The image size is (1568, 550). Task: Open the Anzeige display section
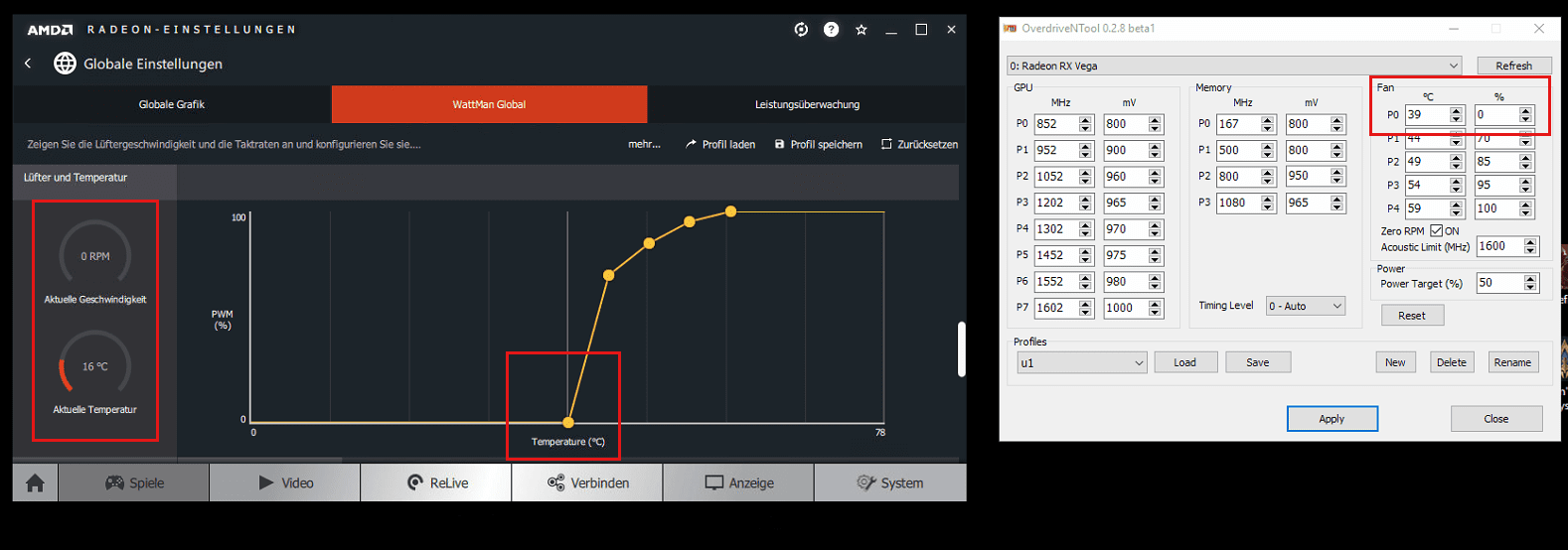738,482
